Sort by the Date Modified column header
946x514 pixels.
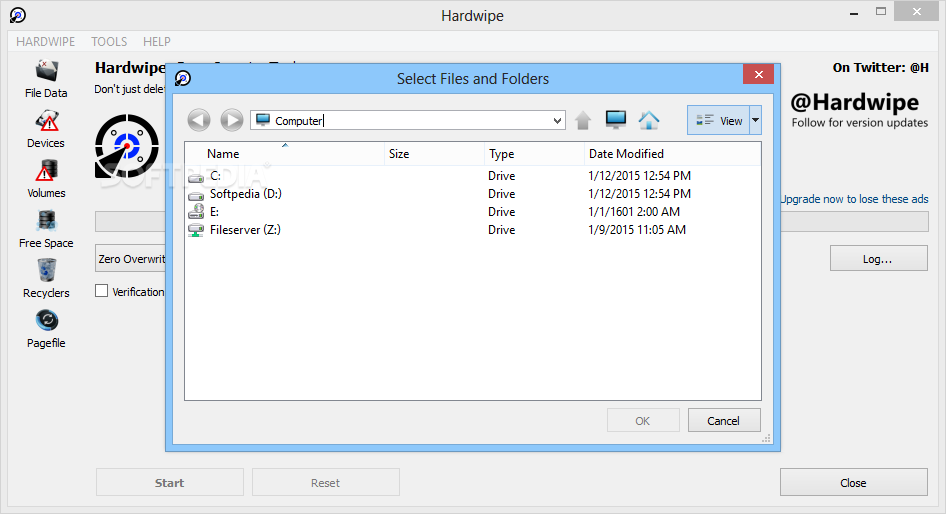point(673,154)
